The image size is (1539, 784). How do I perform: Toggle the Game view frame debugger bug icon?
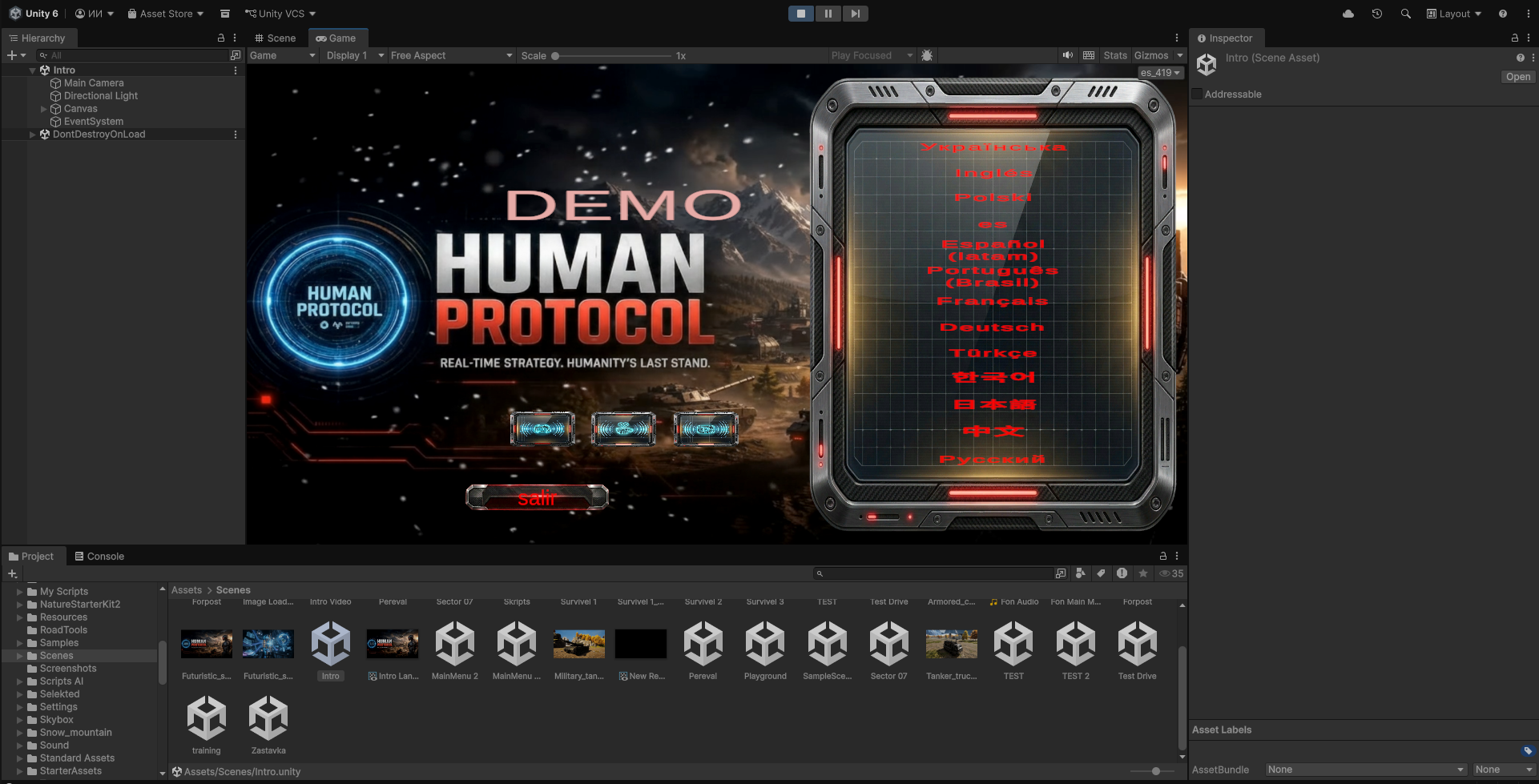(x=927, y=55)
